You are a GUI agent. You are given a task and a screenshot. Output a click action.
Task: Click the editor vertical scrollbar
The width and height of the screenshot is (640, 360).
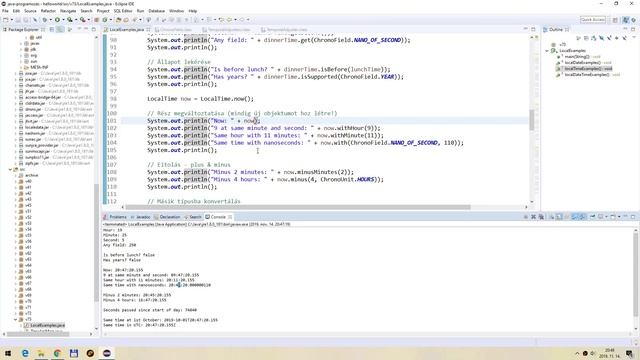pos(531,120)
